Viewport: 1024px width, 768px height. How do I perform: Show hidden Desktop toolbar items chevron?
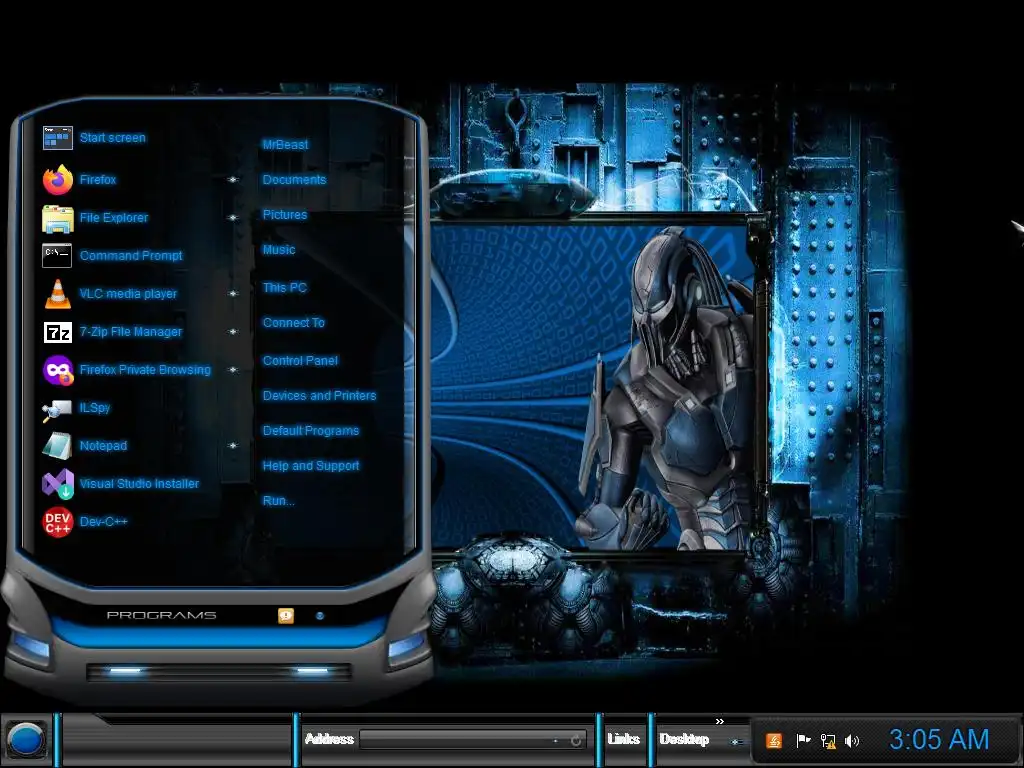[720, 722]
